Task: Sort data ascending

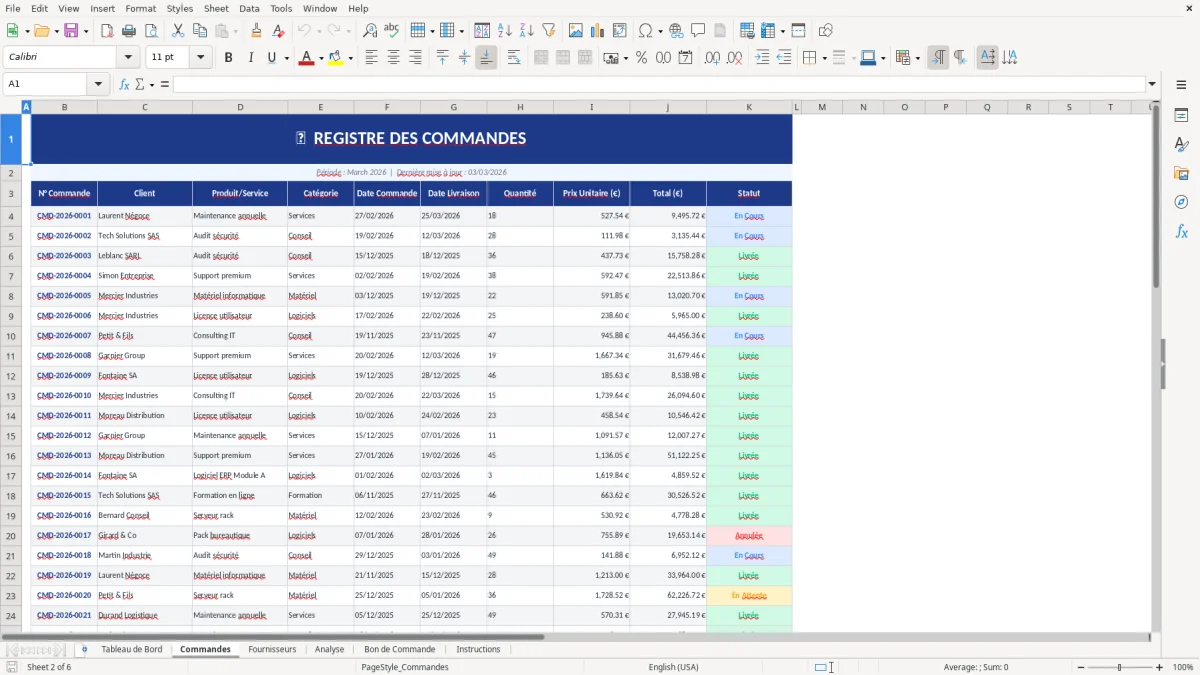Action: pos(505,30)
